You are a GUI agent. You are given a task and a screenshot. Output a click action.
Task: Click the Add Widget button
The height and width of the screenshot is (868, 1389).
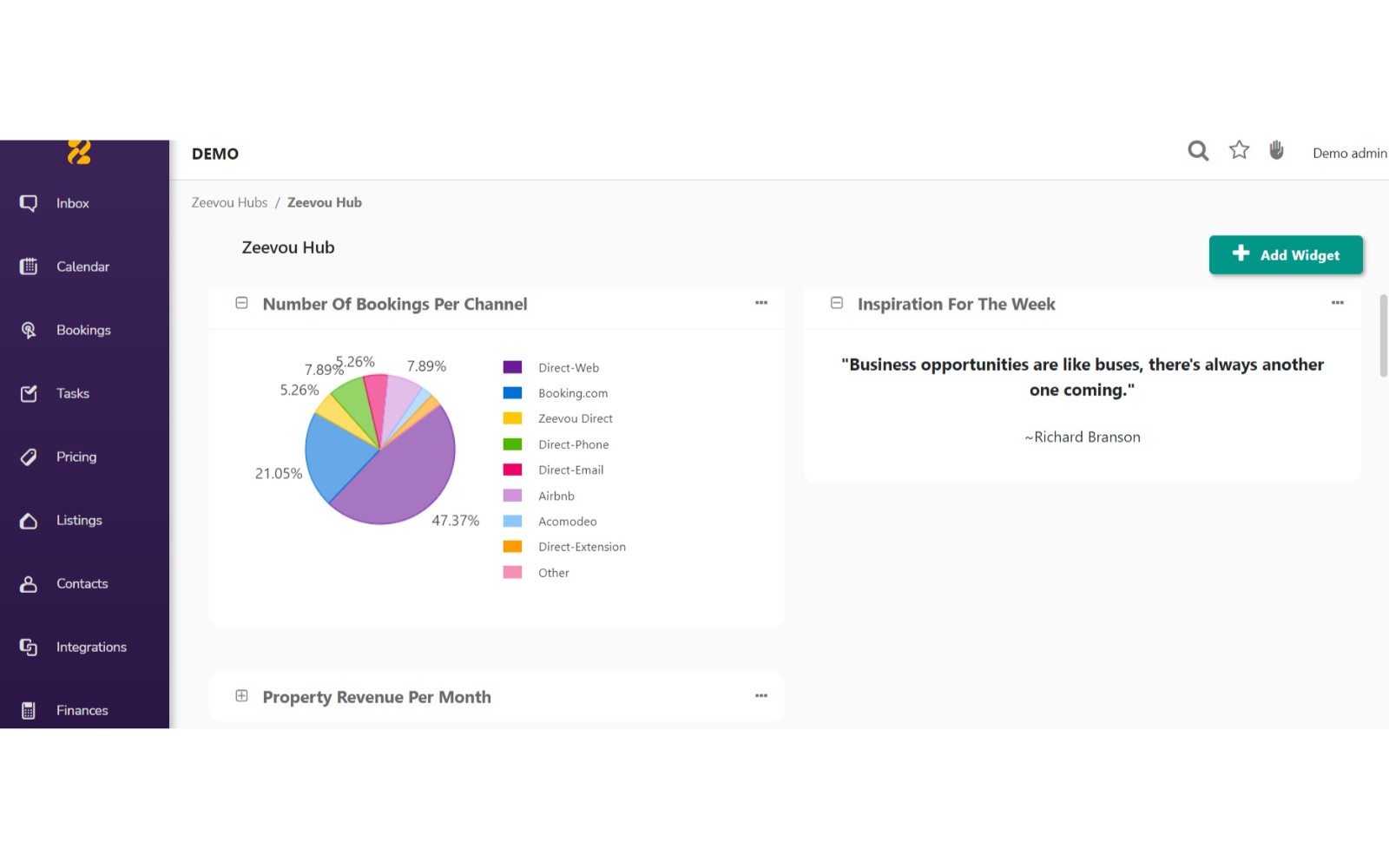pos(1286,255)
